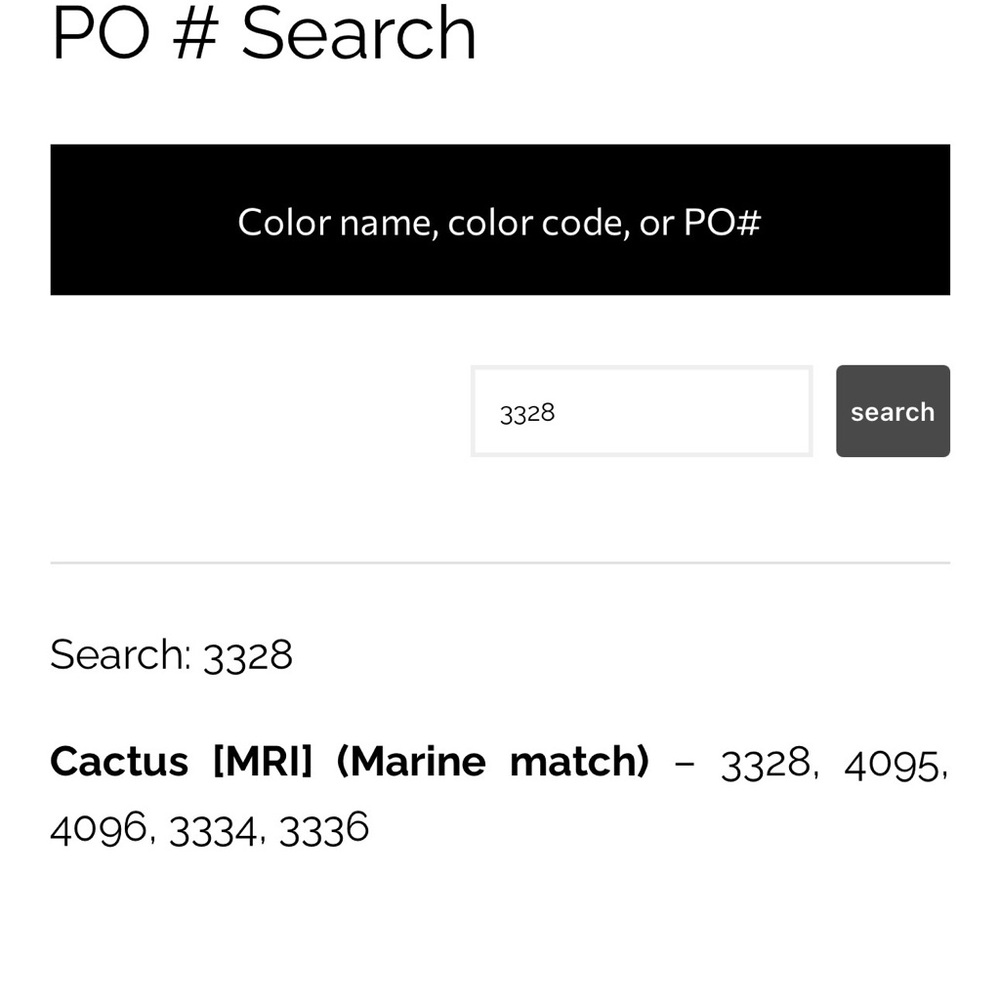Screen dimensions: 1000x1000
Task: Click PO number 3328 in the results list
Action: [765, 764]
